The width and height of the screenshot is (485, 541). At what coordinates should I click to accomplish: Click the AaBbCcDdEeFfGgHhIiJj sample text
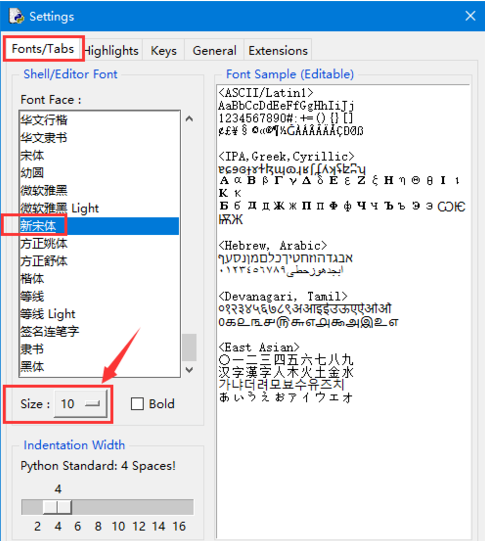click(x=286, y=106)
